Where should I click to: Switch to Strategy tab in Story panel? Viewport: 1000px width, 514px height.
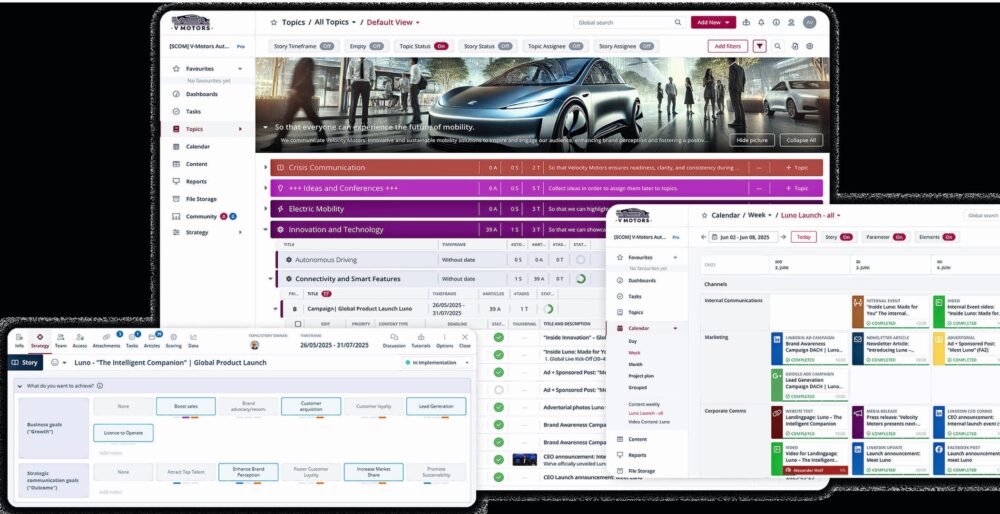pyautogui.click(x=40, y=340)
